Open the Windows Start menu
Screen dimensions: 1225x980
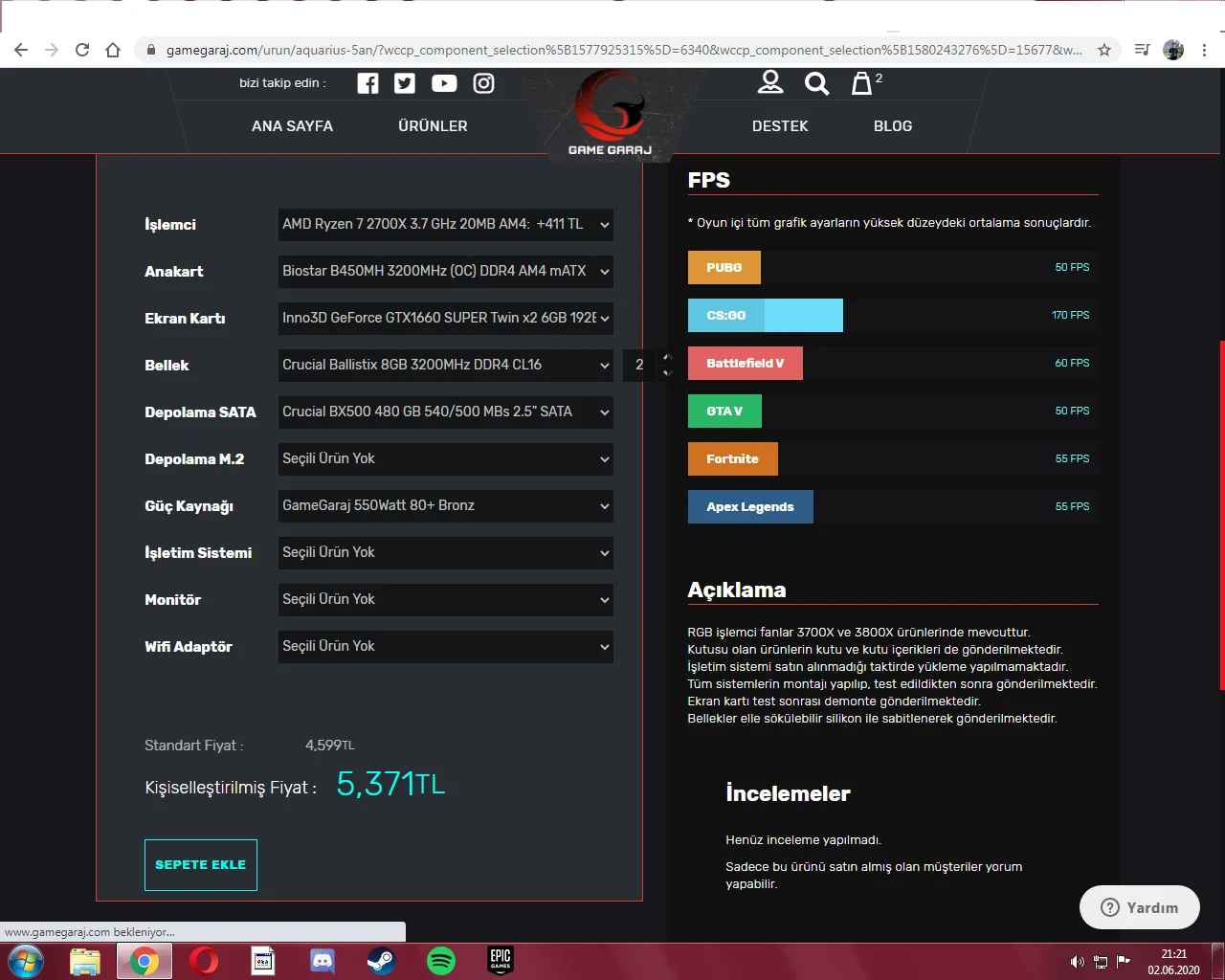coord(25,961)
